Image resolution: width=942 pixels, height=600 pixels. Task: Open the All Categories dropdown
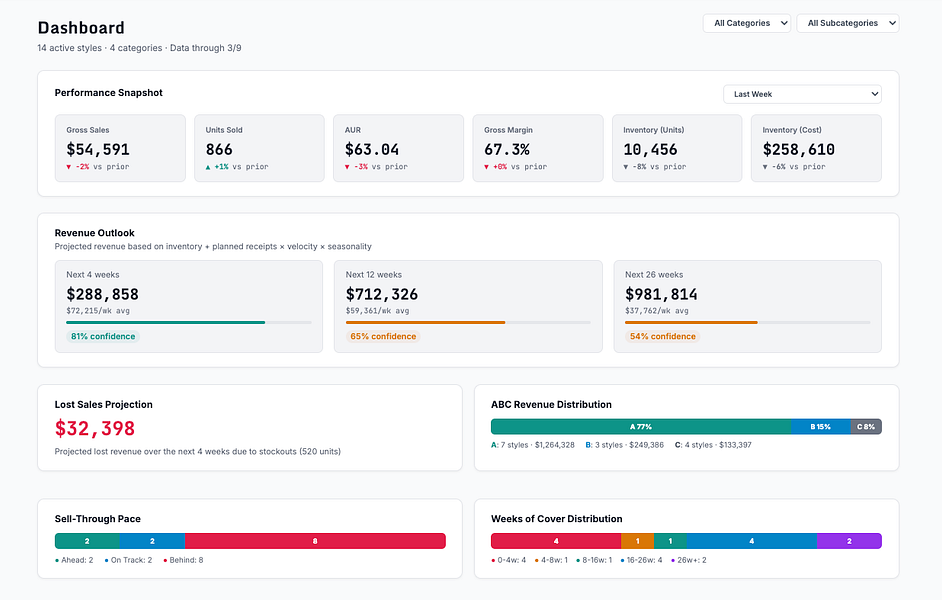point(747,23)
